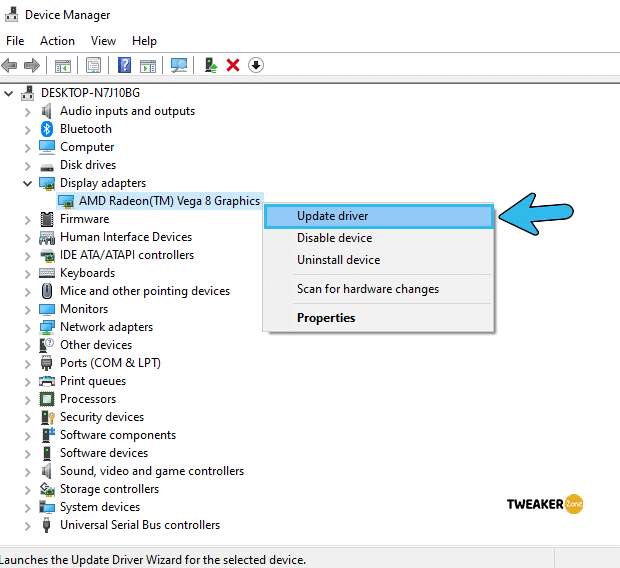Select AMD Radeon(TM) Vega 8 Graphics device
Screen dimensions: 620x568
(x=169, y=201)
